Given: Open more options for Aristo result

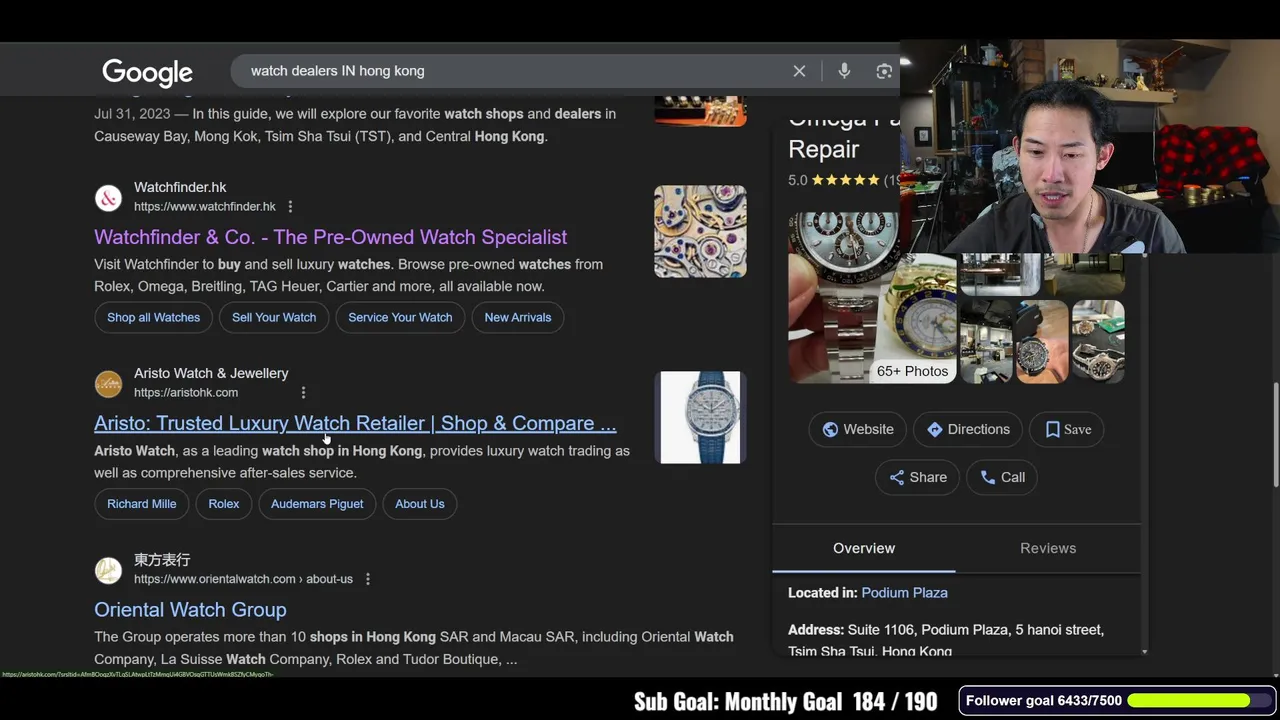Looking at the screenshot, I should 303,392.
